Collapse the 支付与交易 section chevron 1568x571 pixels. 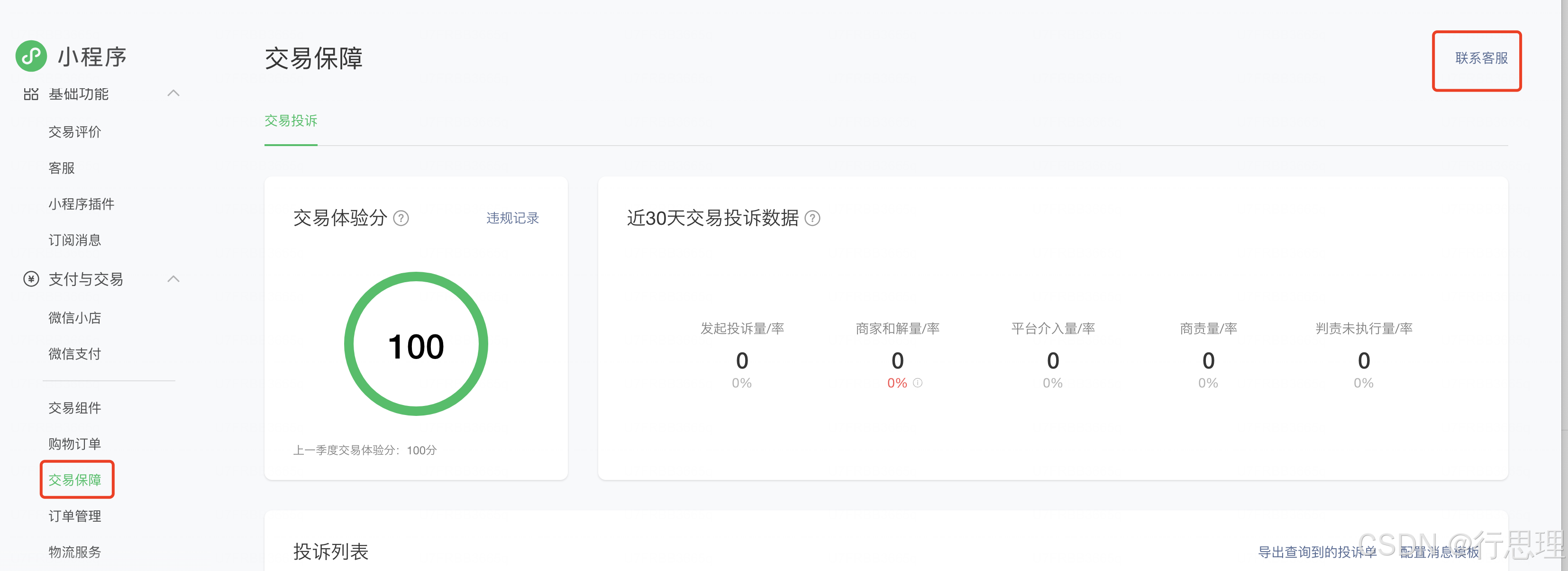click(x=173, y=279)
